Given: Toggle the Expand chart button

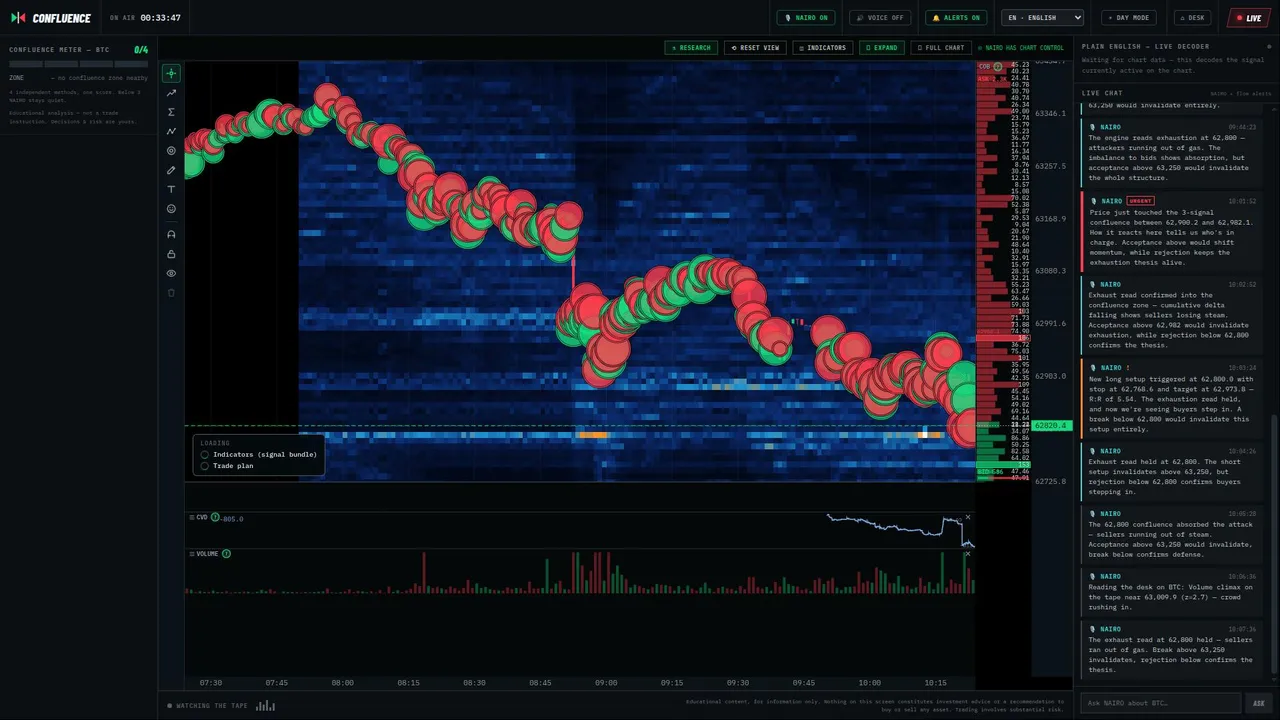Looking at the screenshot, I should pos(881,47).
